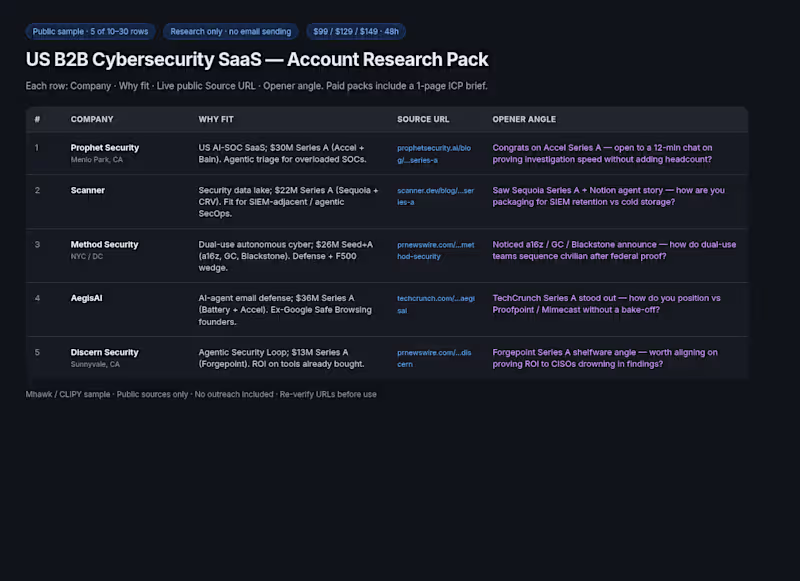This screenshot has height=581, width=800.
Task: Open the scanner.dev blog source link
Action: coord(436,196)
